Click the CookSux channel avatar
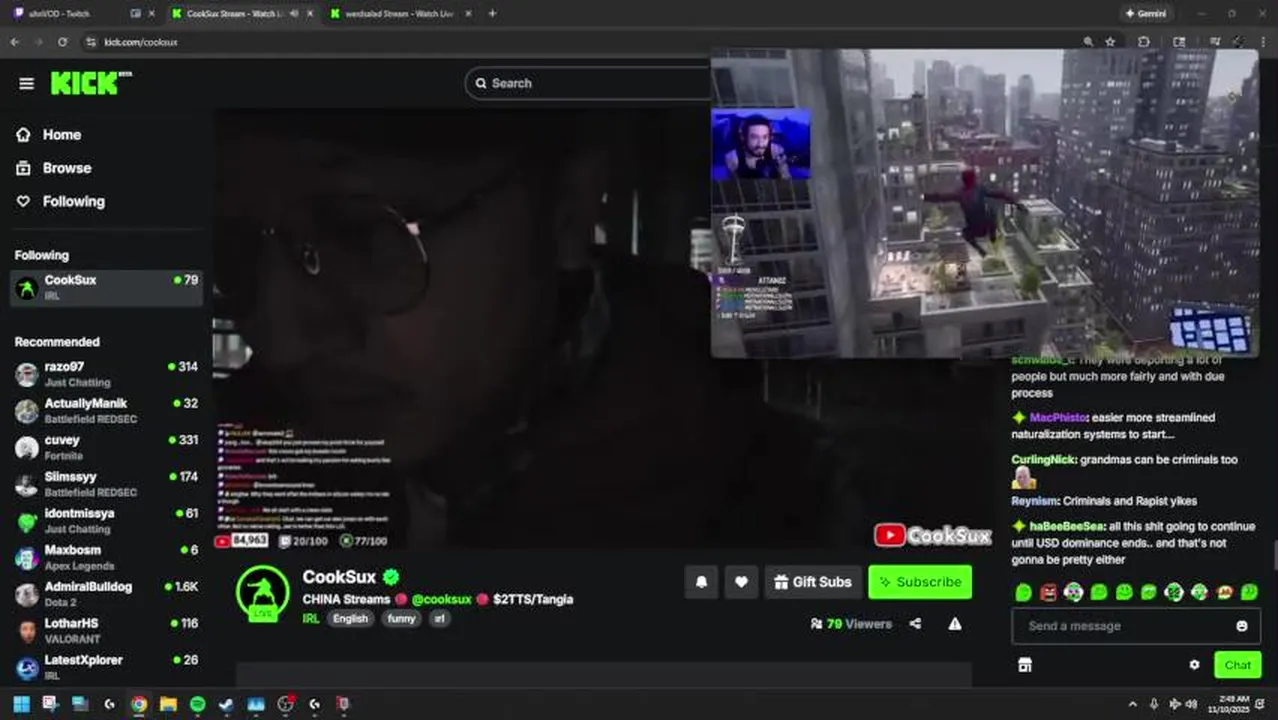The image size is (1278, 720). coord(263,593)
